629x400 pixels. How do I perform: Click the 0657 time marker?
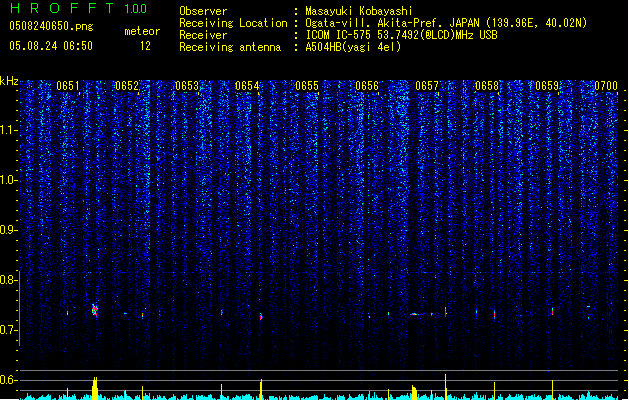pyautogui.click(x=427, y=86)
